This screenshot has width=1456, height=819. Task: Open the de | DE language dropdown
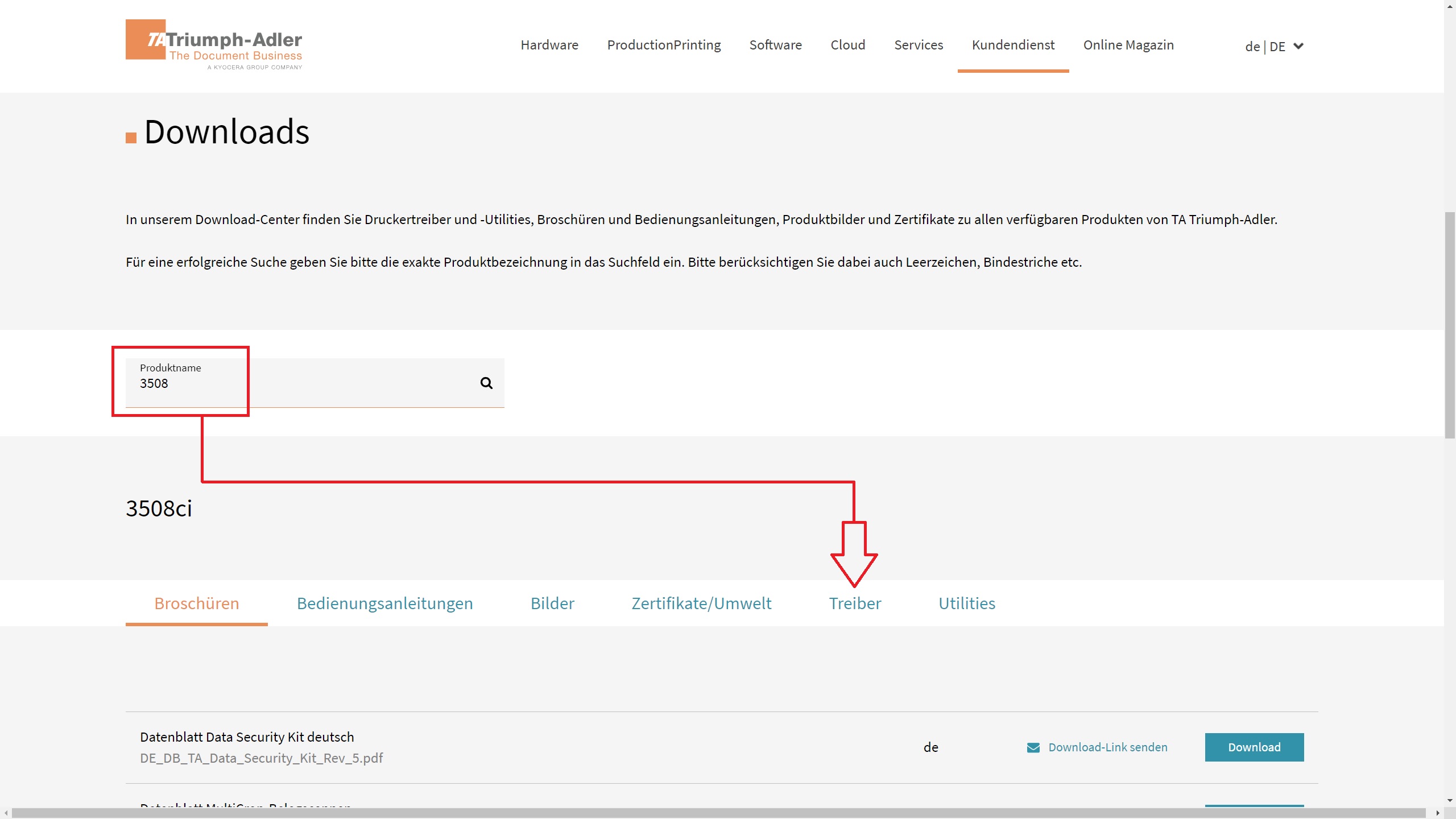tap(1274, 46)
